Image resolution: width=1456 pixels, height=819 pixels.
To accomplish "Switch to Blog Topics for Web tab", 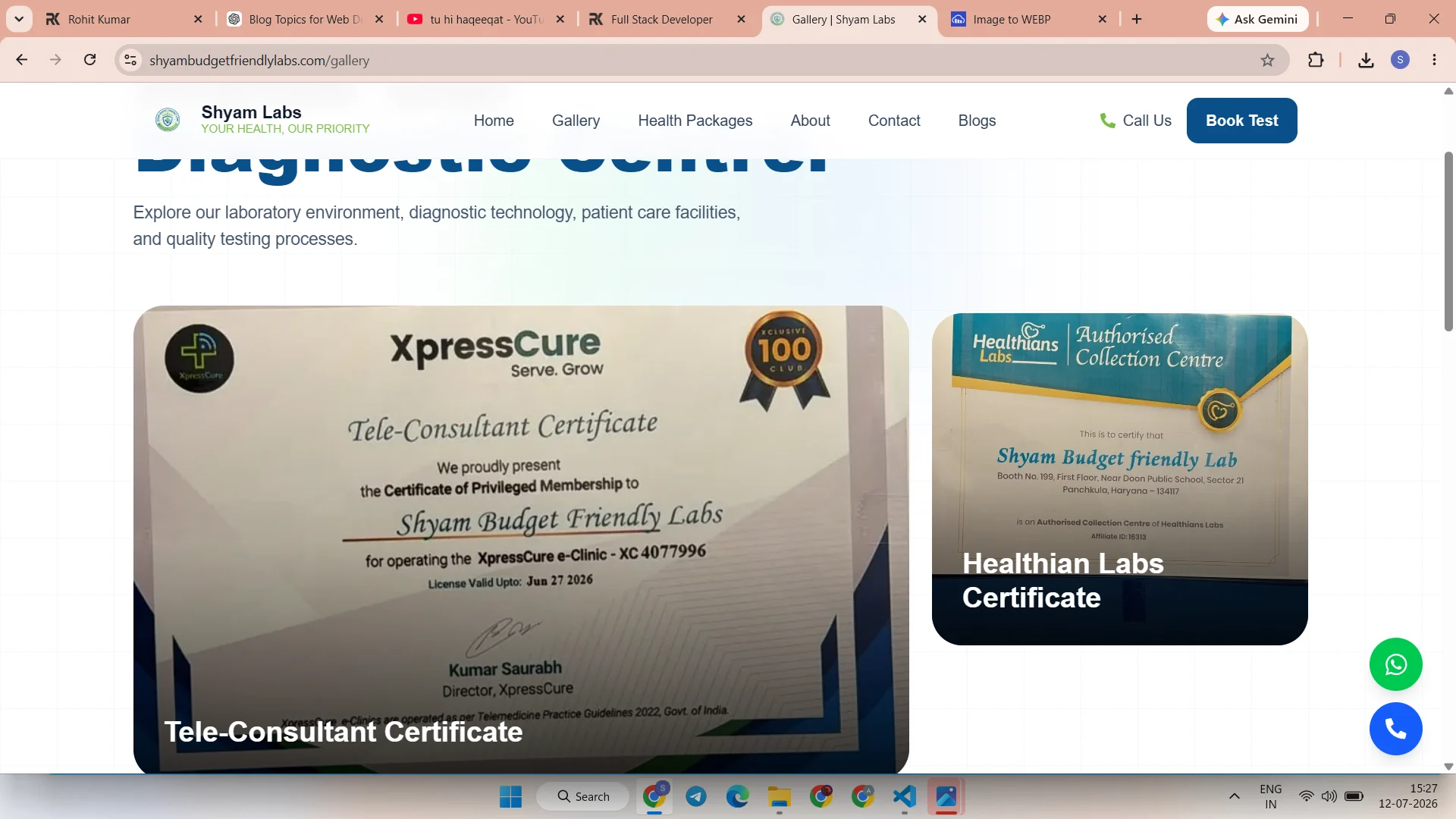I will pos(305,19).
